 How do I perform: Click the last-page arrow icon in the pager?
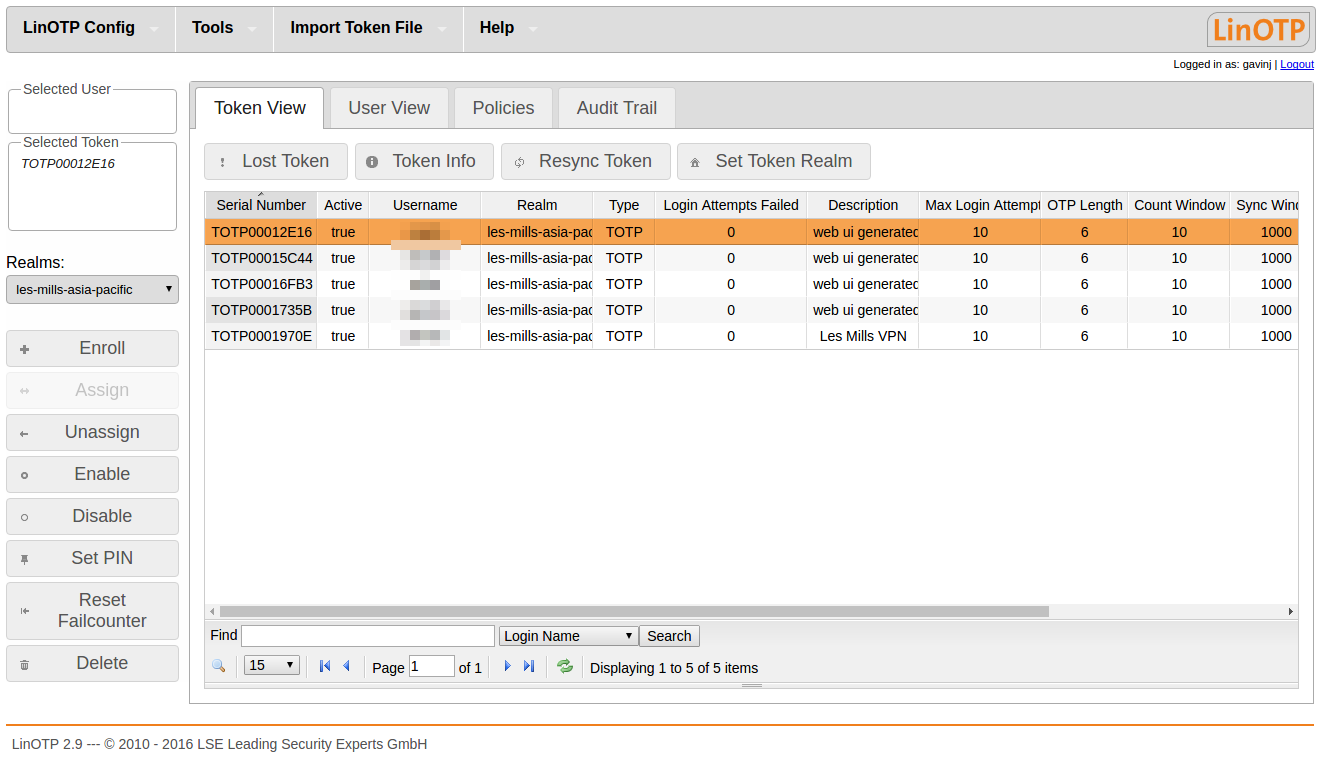pos(529,665)
